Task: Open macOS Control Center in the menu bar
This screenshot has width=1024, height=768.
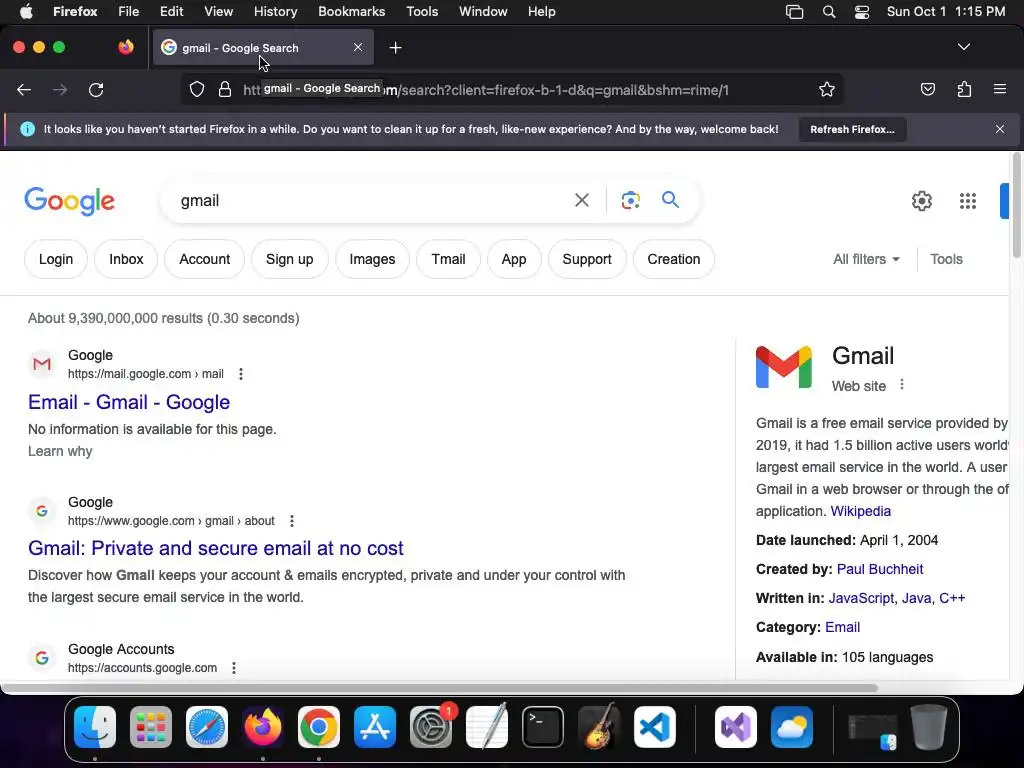Action: [x=862, y=12]
